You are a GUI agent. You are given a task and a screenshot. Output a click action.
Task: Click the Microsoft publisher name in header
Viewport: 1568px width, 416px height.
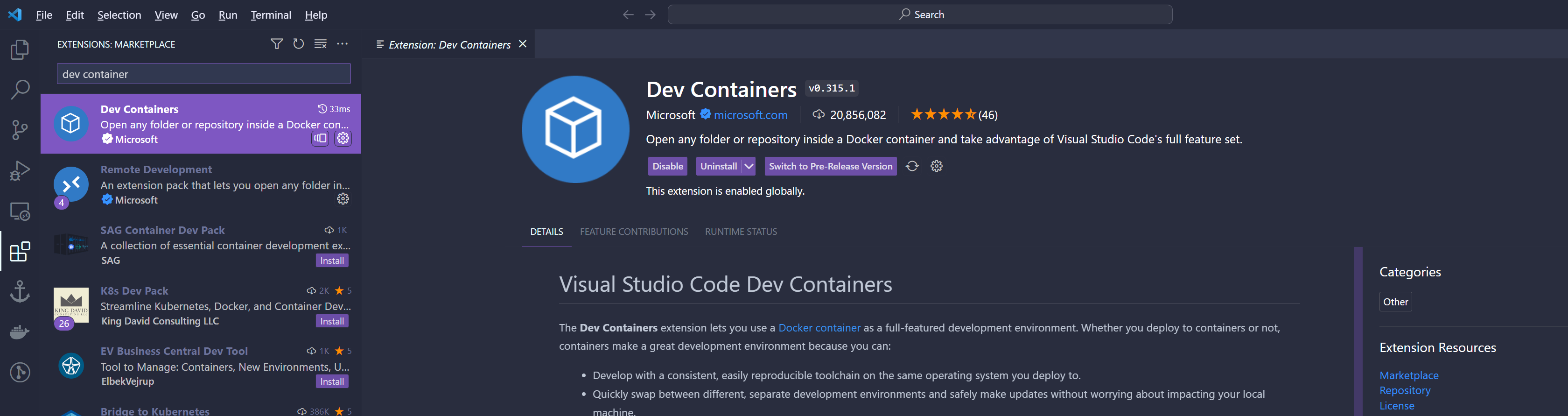(x=670, y=114)
